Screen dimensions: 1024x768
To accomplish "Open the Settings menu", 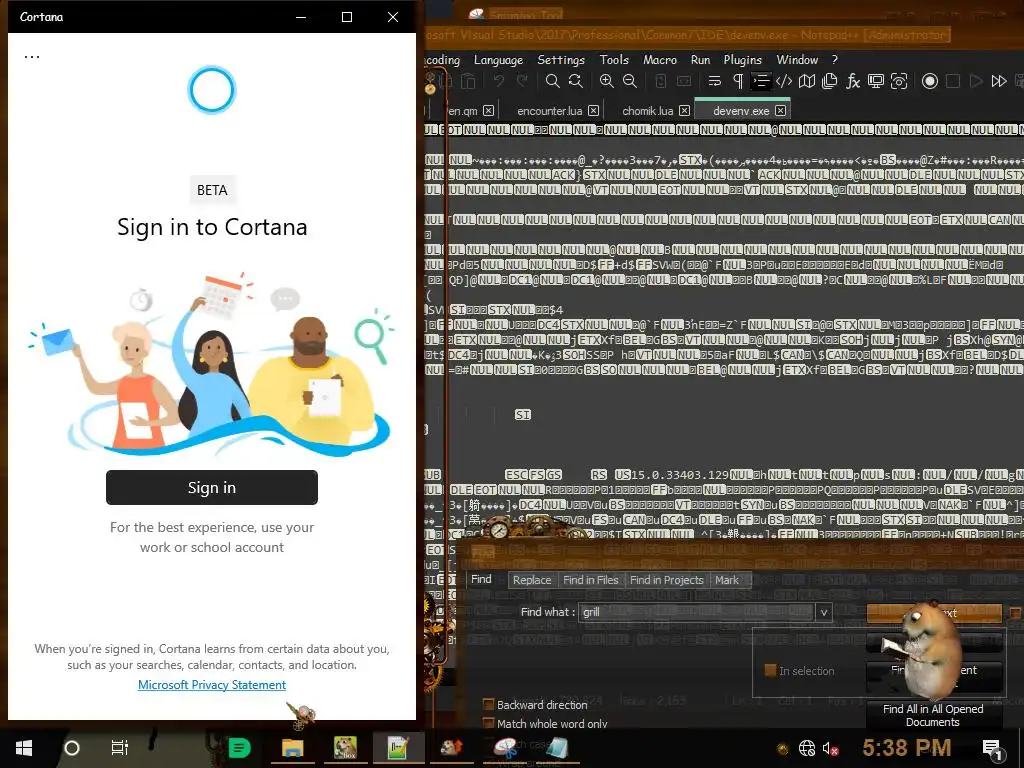I will 561,59.
